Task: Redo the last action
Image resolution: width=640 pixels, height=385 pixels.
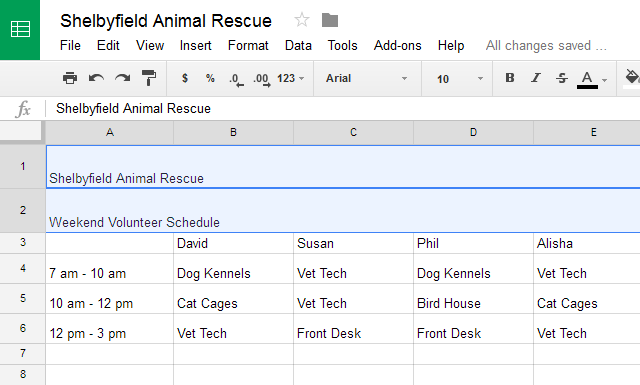Action: coord(122,78)
